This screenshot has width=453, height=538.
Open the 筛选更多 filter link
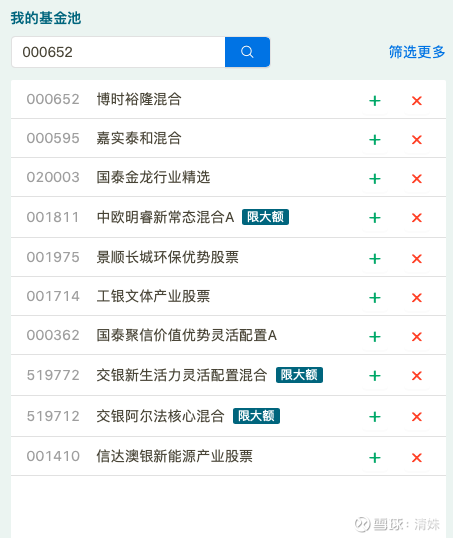click(x=417, y=52)
